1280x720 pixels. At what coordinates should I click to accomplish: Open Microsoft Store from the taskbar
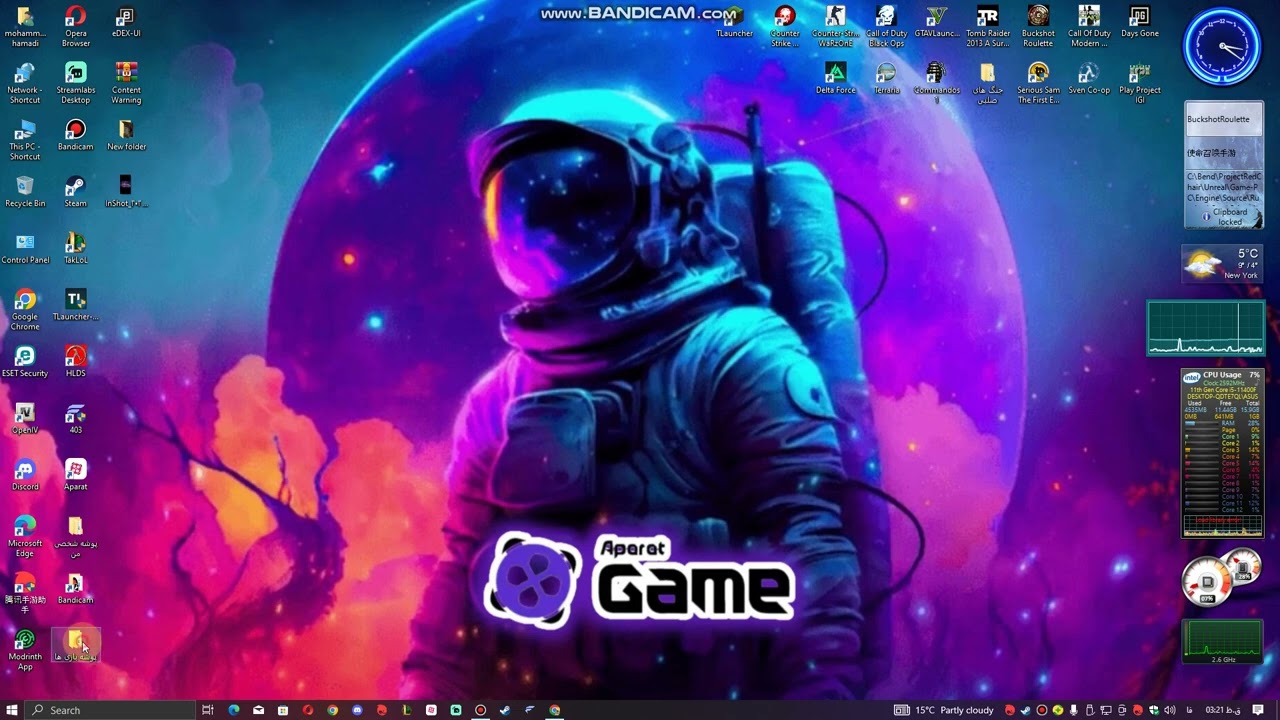point(283,710)
